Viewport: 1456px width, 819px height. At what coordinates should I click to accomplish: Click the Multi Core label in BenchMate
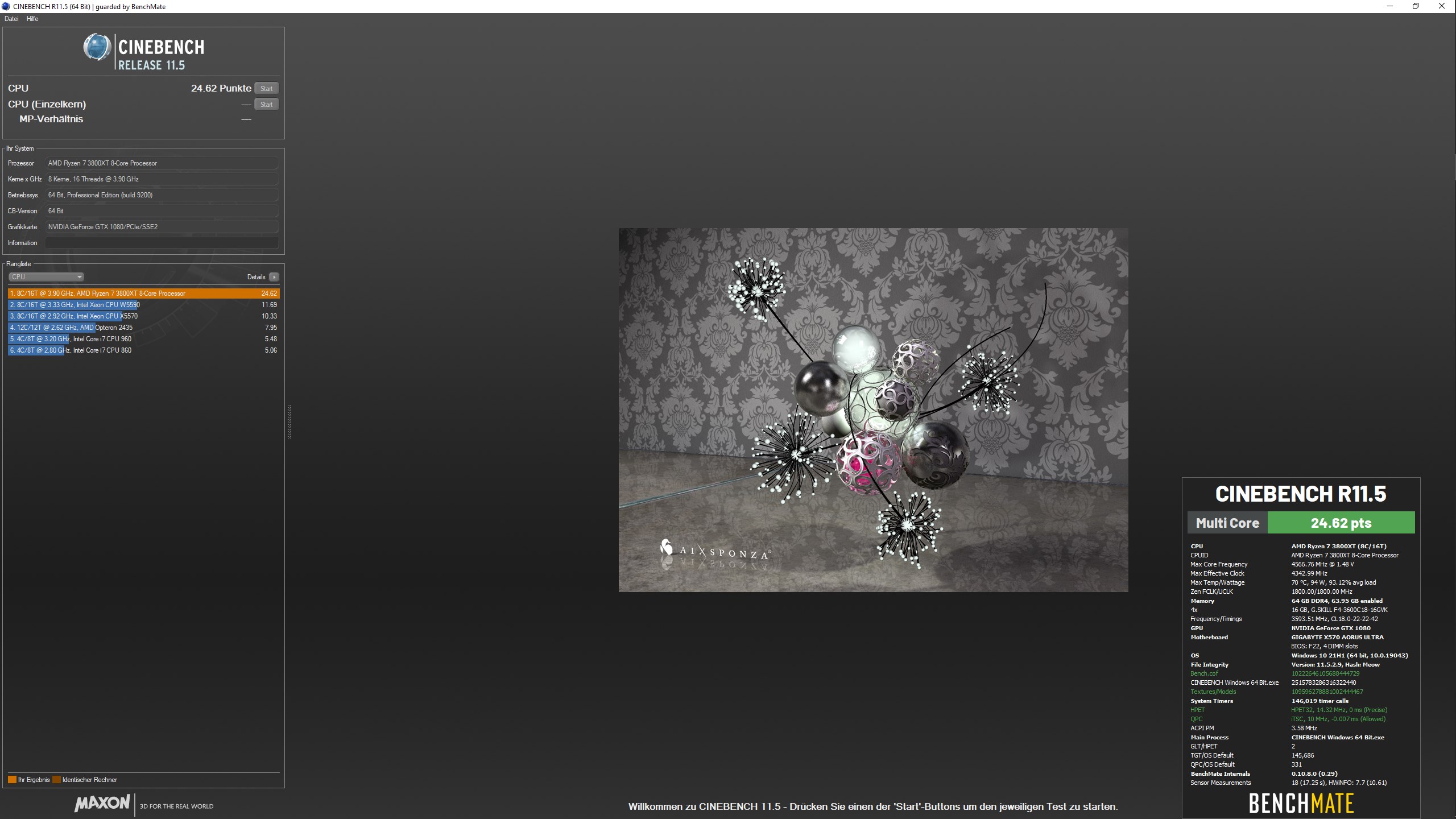click(x=1227, y=523)
